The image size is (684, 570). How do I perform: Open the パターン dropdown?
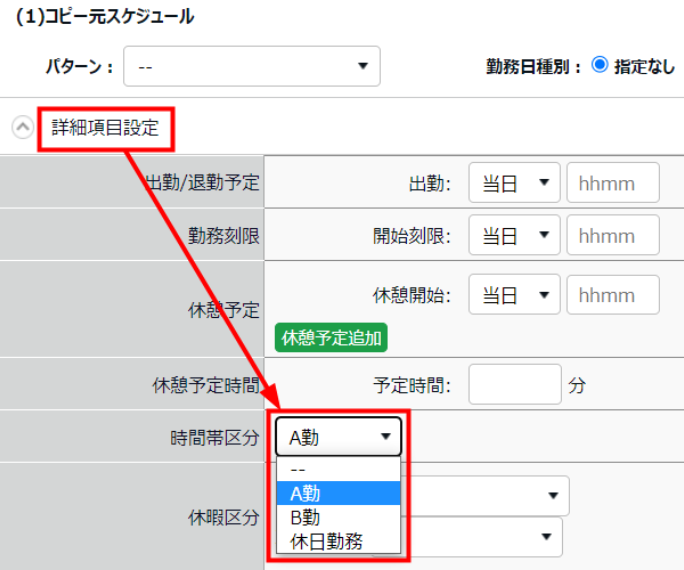251,67
